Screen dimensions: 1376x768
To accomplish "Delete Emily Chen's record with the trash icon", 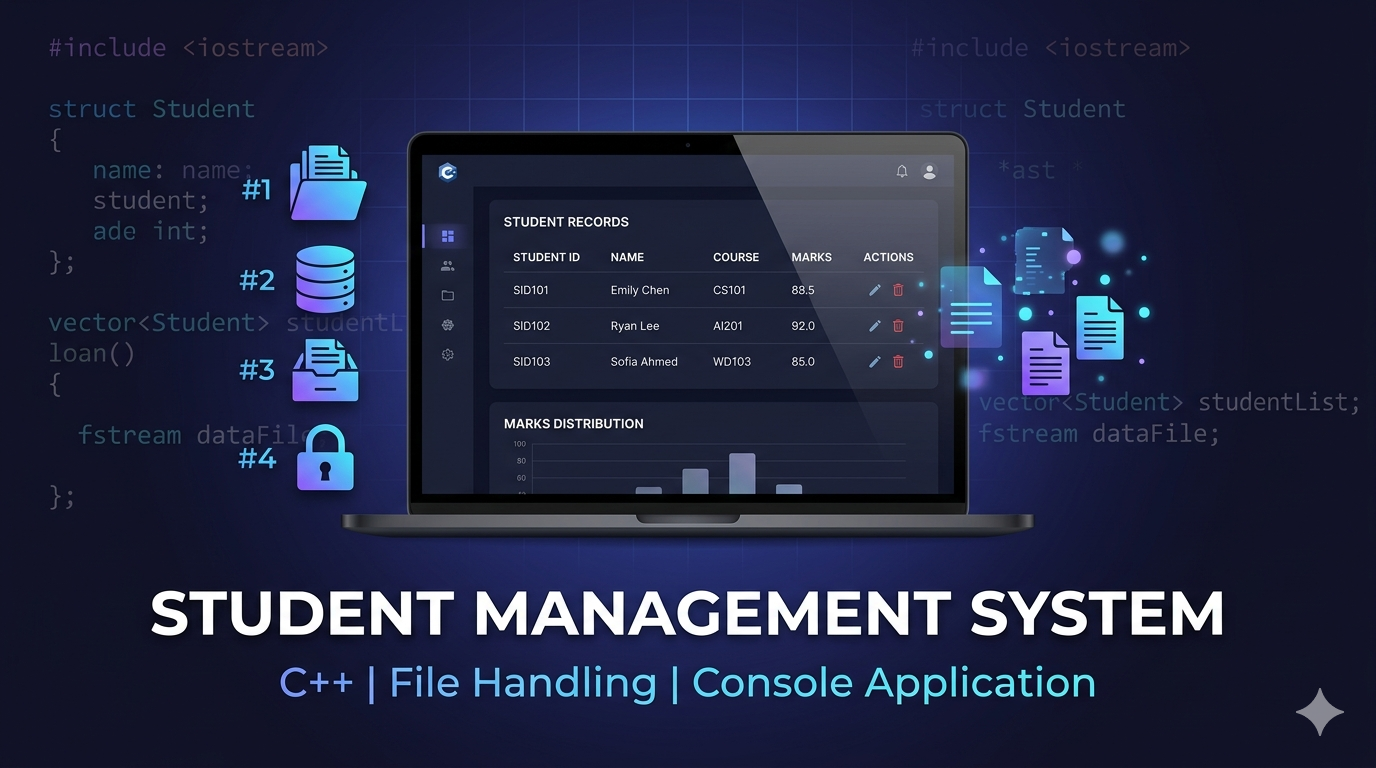I will [898, 290].
